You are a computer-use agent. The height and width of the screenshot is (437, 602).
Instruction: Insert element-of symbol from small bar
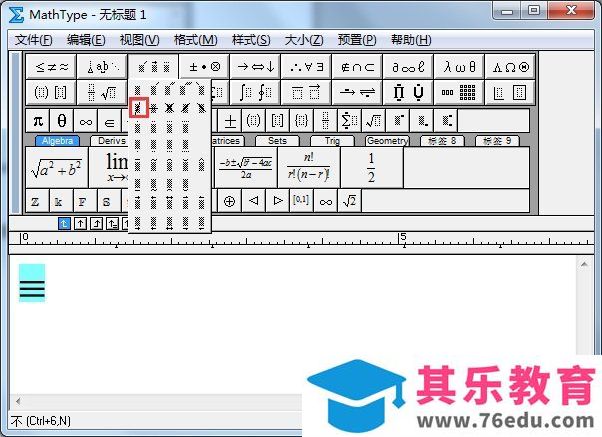pos(109,122)
